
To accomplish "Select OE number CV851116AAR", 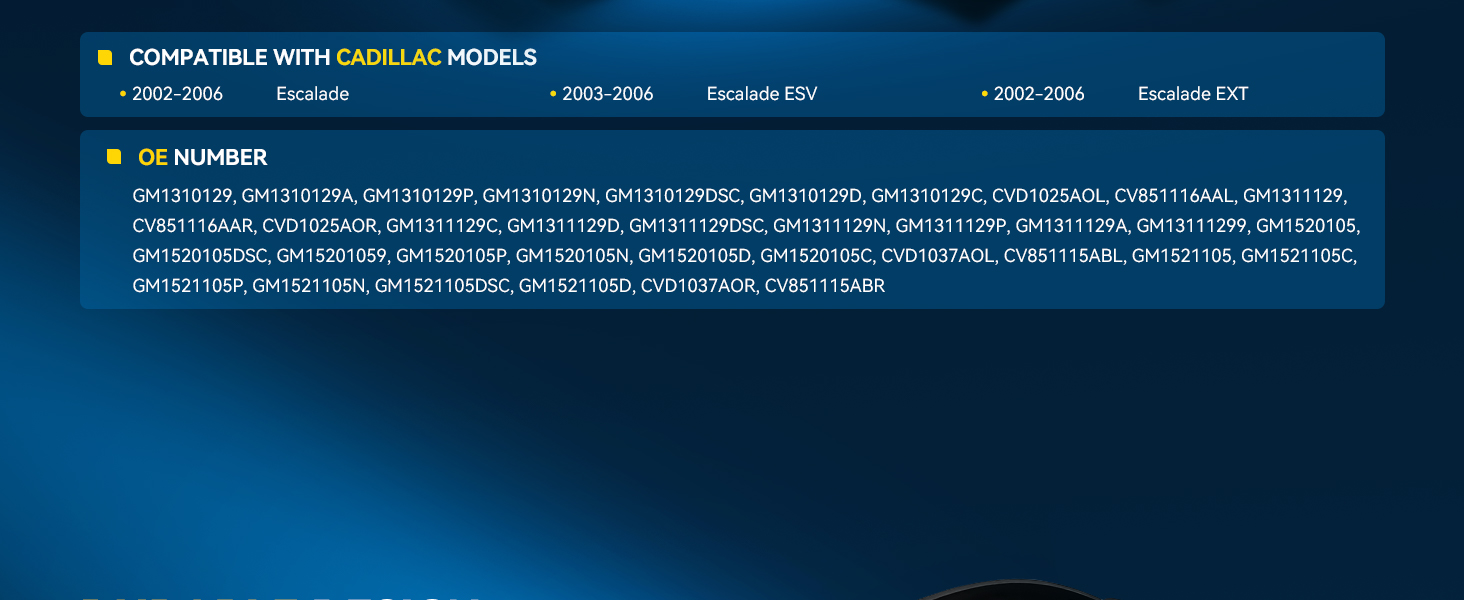I will tap(192, 226).
